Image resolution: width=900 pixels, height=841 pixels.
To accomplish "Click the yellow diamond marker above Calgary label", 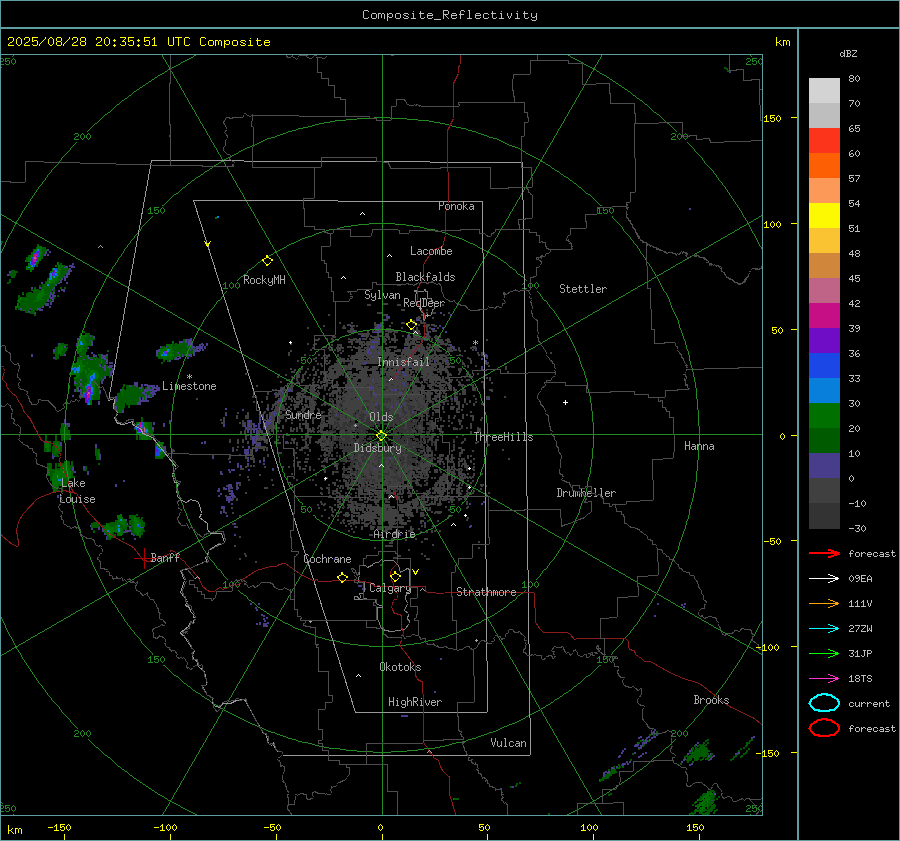I will [x=395, y=576].
